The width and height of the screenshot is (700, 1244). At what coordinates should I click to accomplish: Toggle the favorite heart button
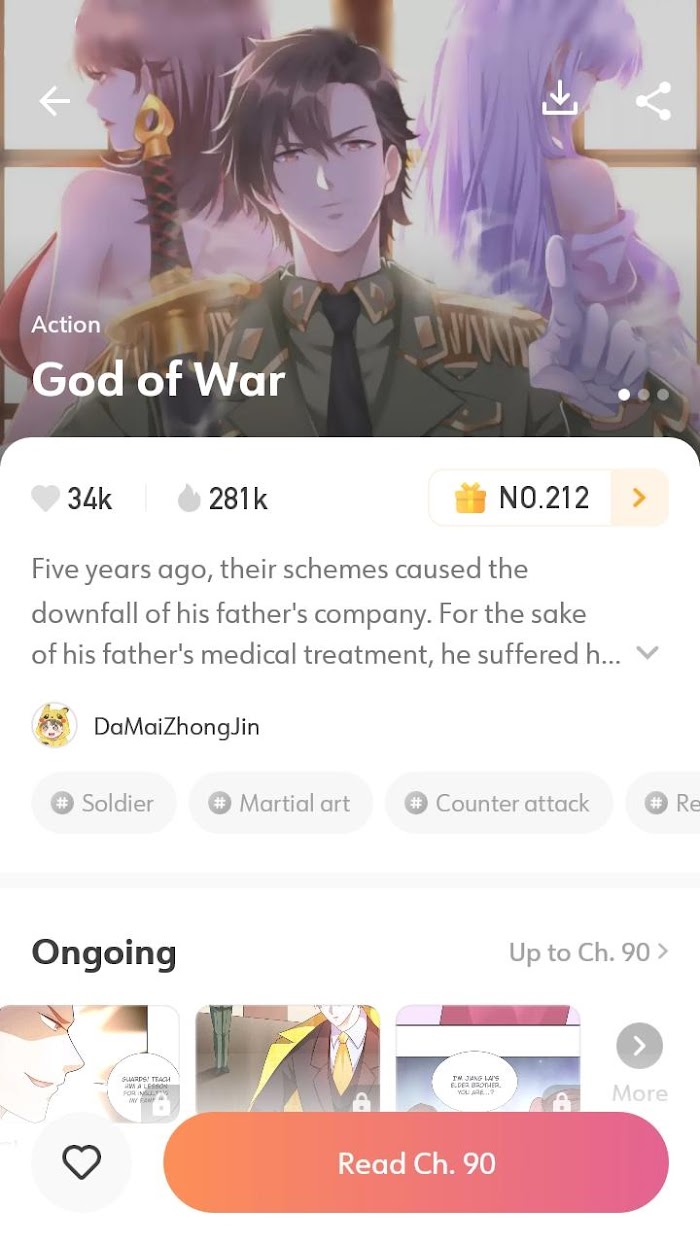(81, 1162)
